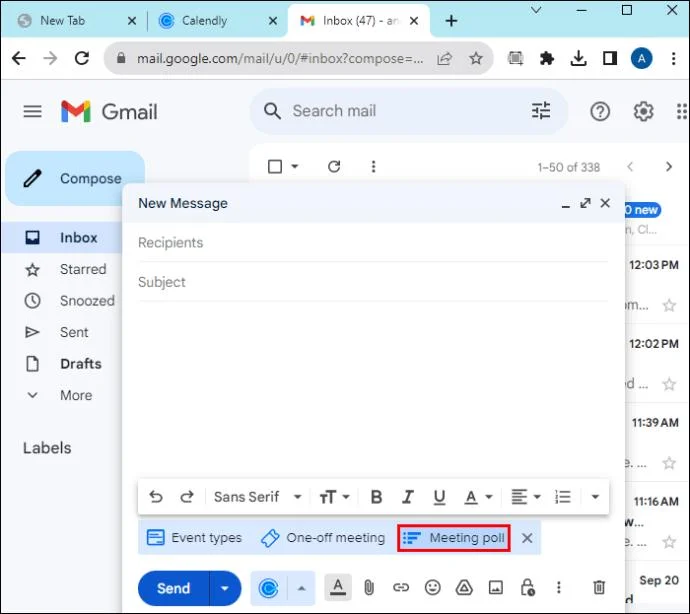Viewport: 690px width, 614px height.
Task: Open select messages dropdown arrow
Action: pos(295,166)
